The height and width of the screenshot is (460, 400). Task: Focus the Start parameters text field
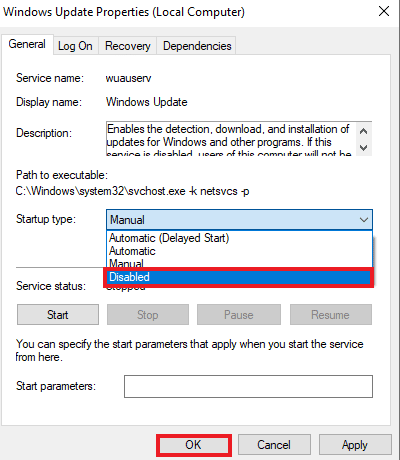(248, 386)
